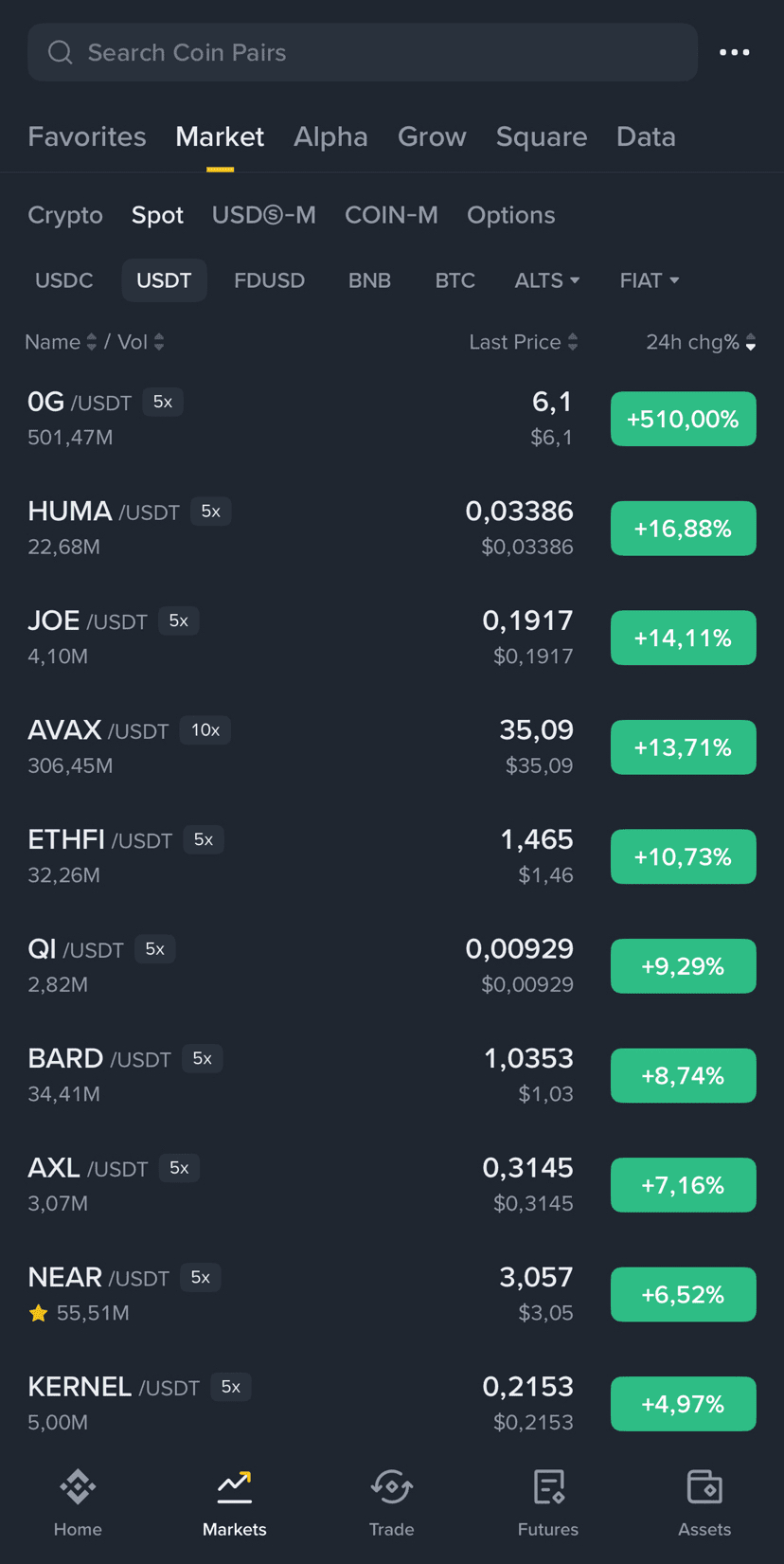Tap the yellow star next to NEAR
Image resolution: width=784 pixels, height=1564 pixels.
(38, 1313)
